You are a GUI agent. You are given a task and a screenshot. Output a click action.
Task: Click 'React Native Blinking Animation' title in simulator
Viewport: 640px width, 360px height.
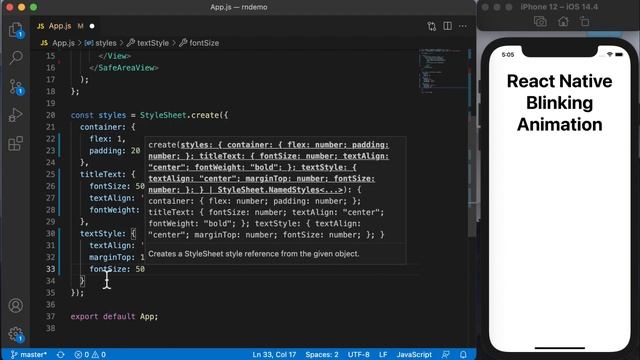coord(559,103)
